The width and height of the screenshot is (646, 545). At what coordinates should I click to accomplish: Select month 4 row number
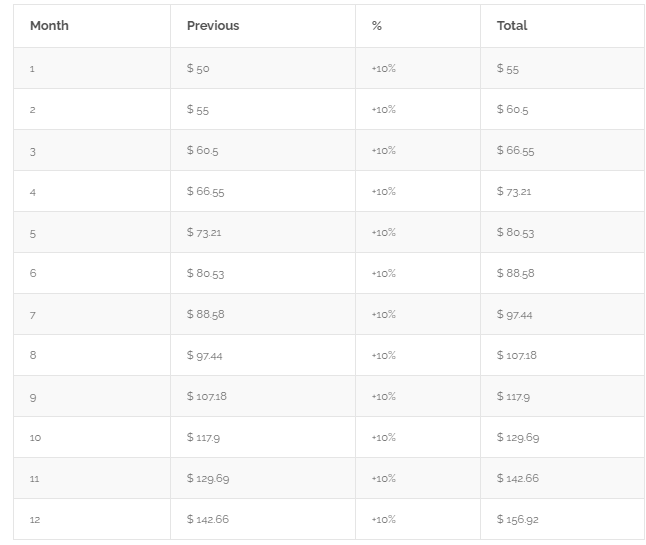pos(32,192)
